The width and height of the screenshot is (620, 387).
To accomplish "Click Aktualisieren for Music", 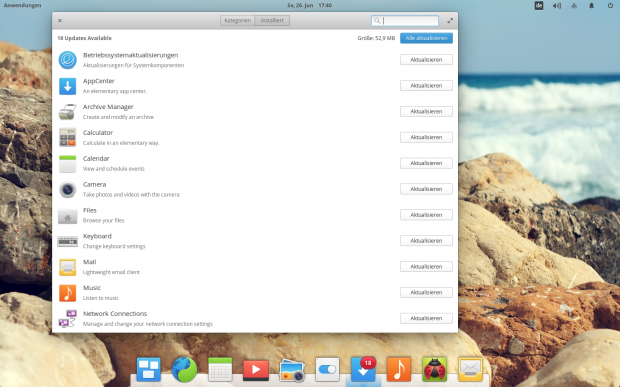I will click(426, 293).
